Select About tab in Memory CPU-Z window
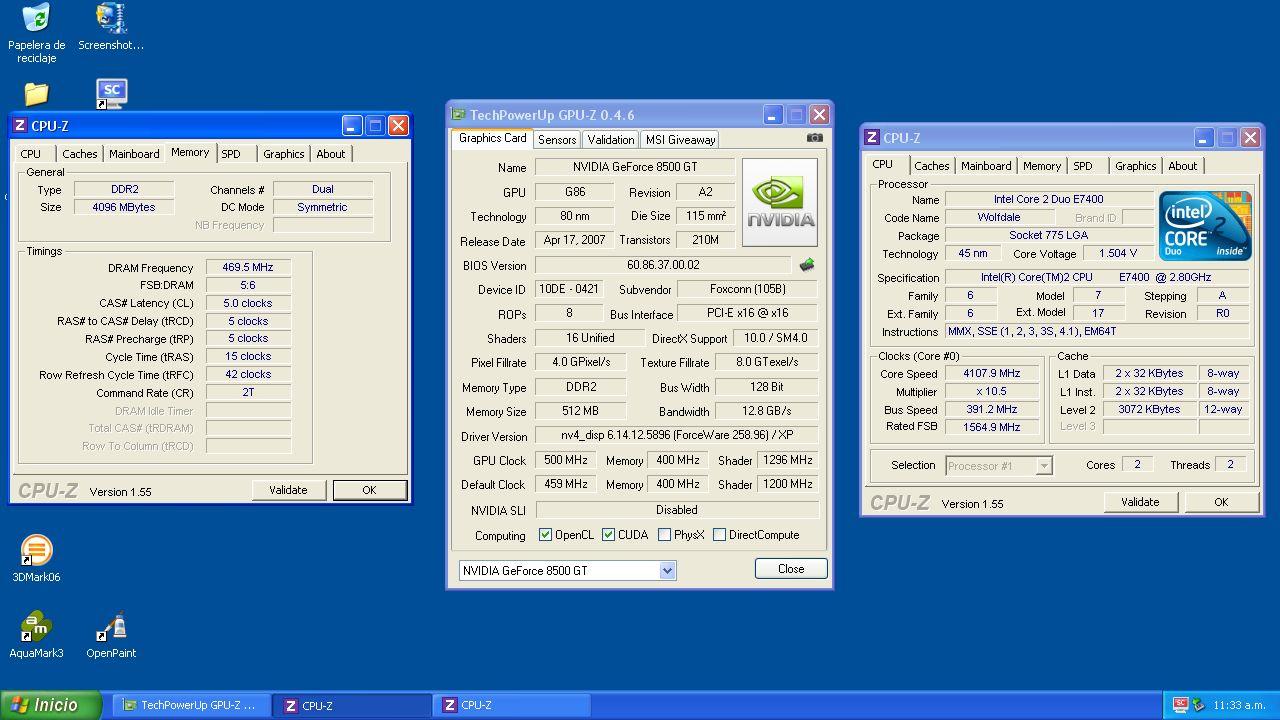Viewport: 1280px width, 720px height. [x=331, y=154]
